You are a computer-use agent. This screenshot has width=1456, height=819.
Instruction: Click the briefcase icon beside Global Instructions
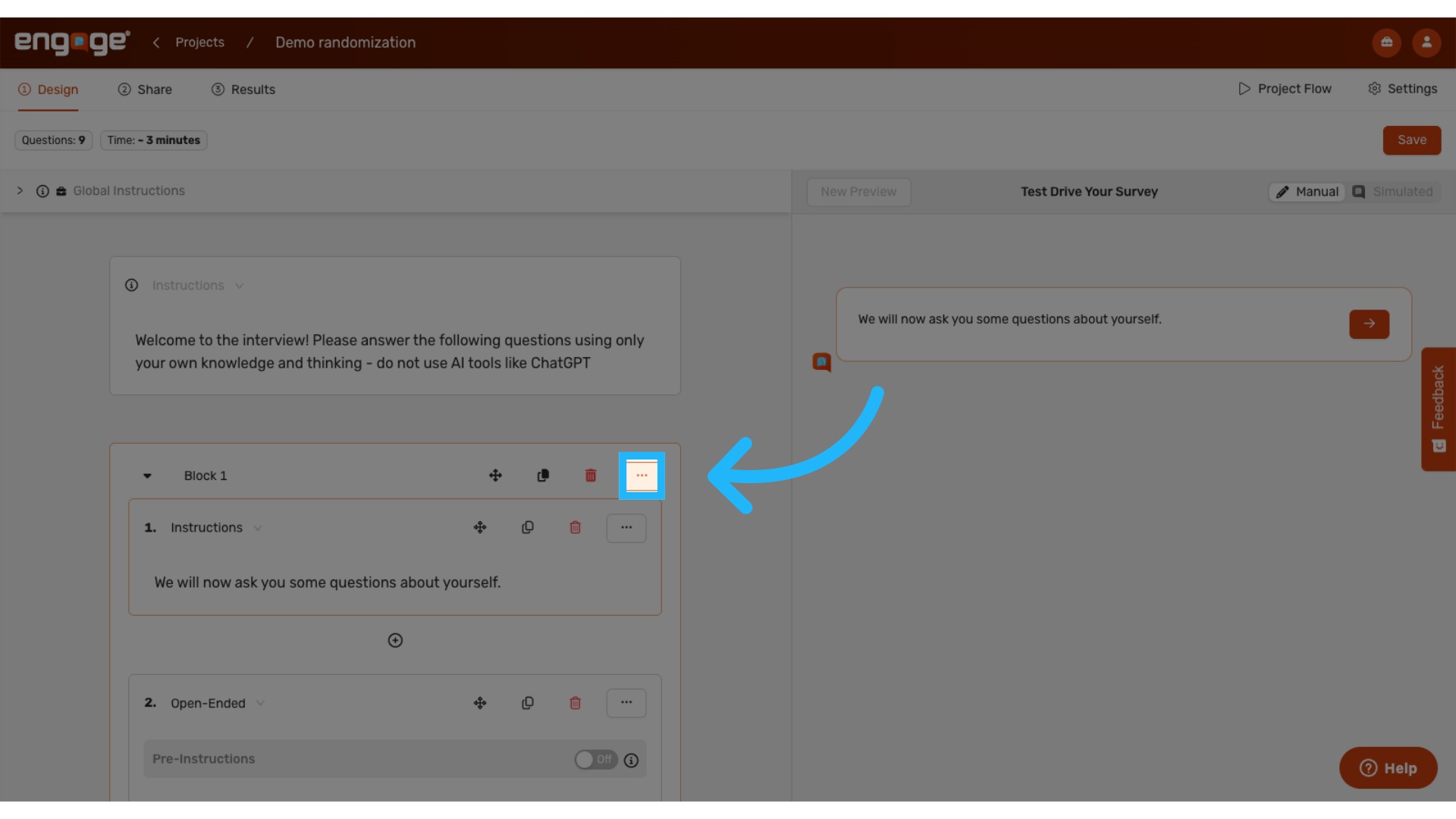(x=61, y=191)
